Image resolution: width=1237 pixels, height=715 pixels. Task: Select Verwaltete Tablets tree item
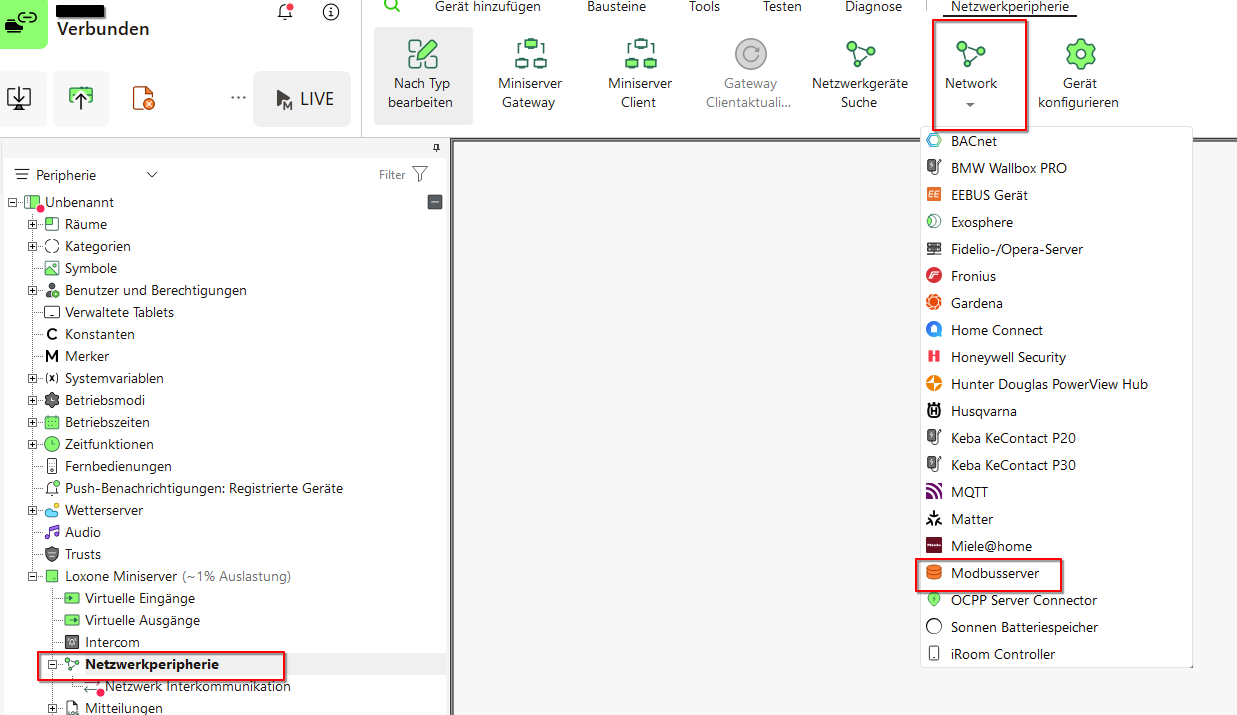pos(119,312)
